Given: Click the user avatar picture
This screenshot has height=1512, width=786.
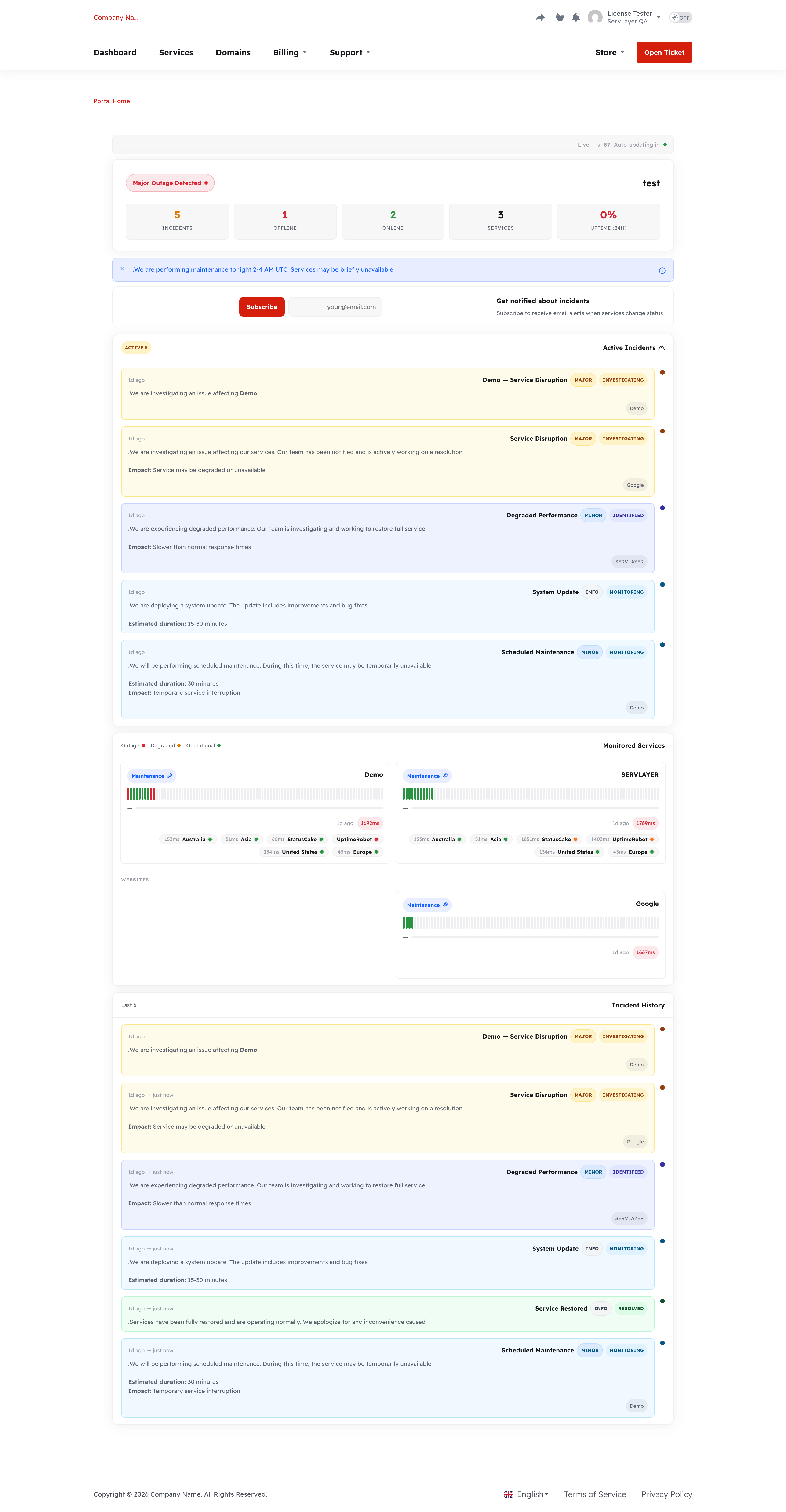Looking at the screenshot, I should point(595,18).
